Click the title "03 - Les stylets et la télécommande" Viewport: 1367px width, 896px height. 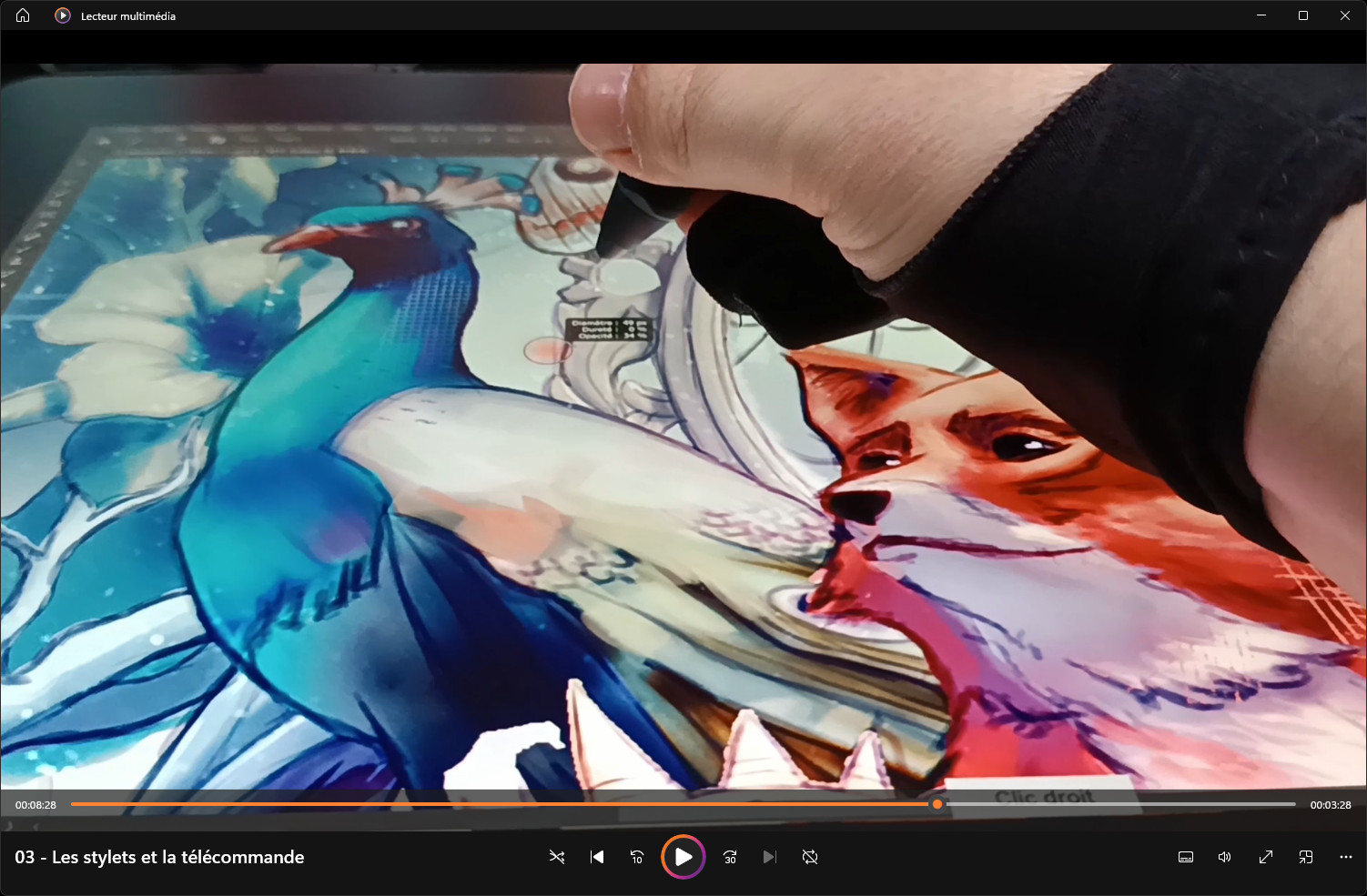159,857
